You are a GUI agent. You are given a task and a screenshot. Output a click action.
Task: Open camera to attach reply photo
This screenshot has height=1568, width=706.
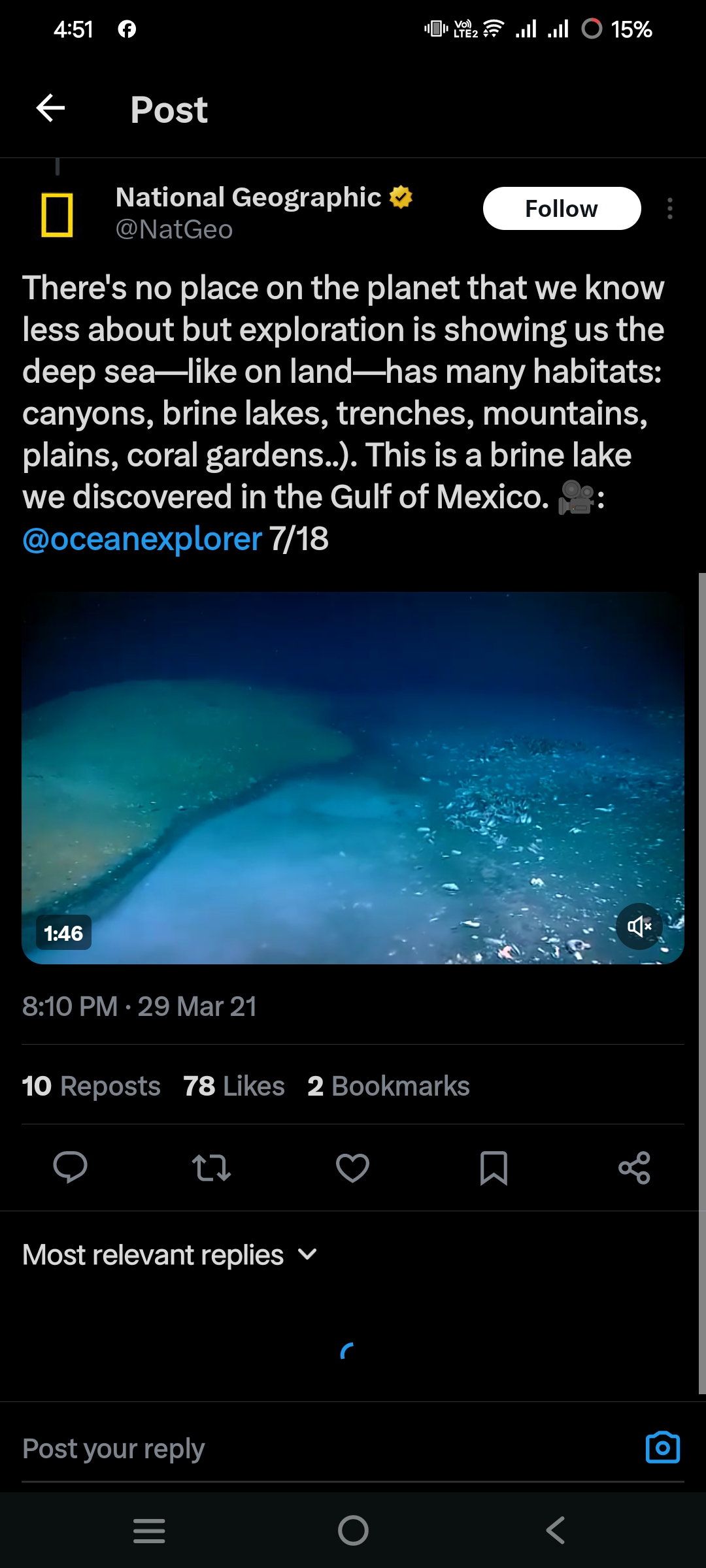(662, 1448)
